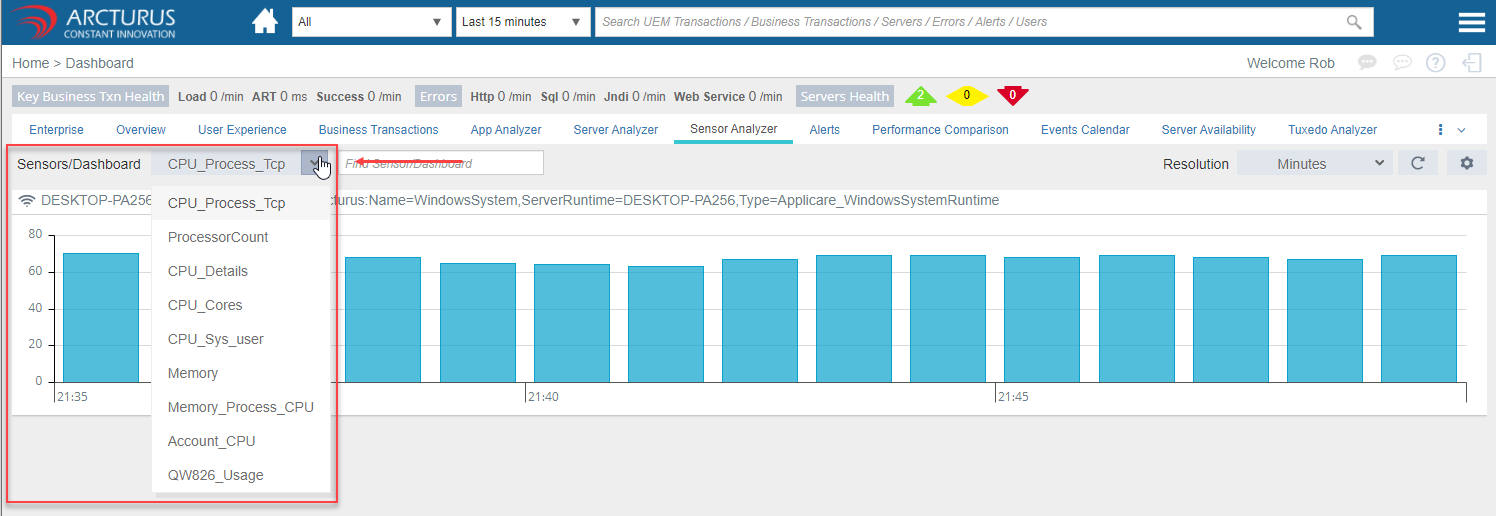This screenshot has width=1496, height=516.
Task: Switch to the App Analyzer tab
Action: (x=505, y=130)
